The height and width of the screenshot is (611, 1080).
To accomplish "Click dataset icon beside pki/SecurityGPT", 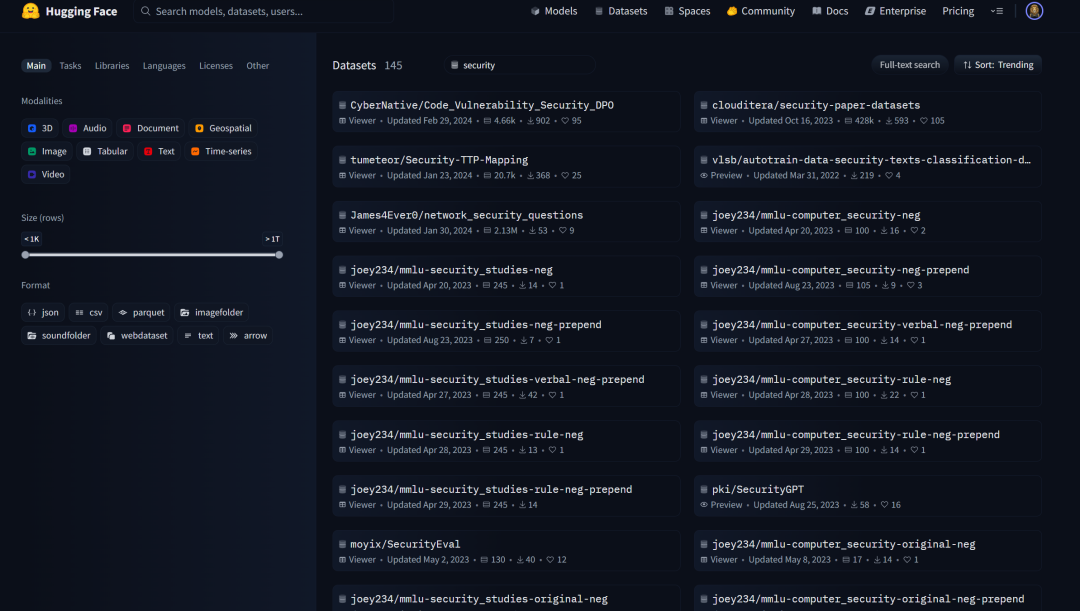I will 704,490.
